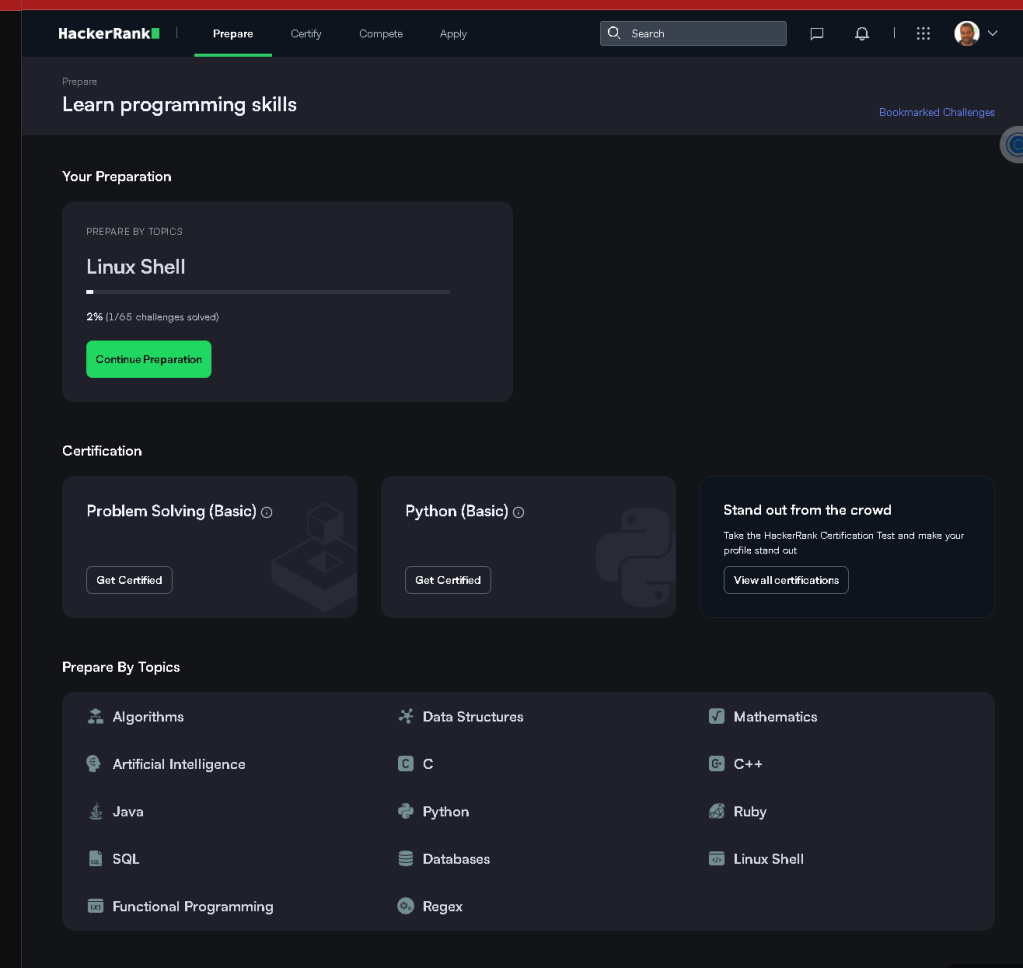Click the floating circular widget at right edge
This screenshot has width=1023, height=968.
click(x=1012, y=144)
